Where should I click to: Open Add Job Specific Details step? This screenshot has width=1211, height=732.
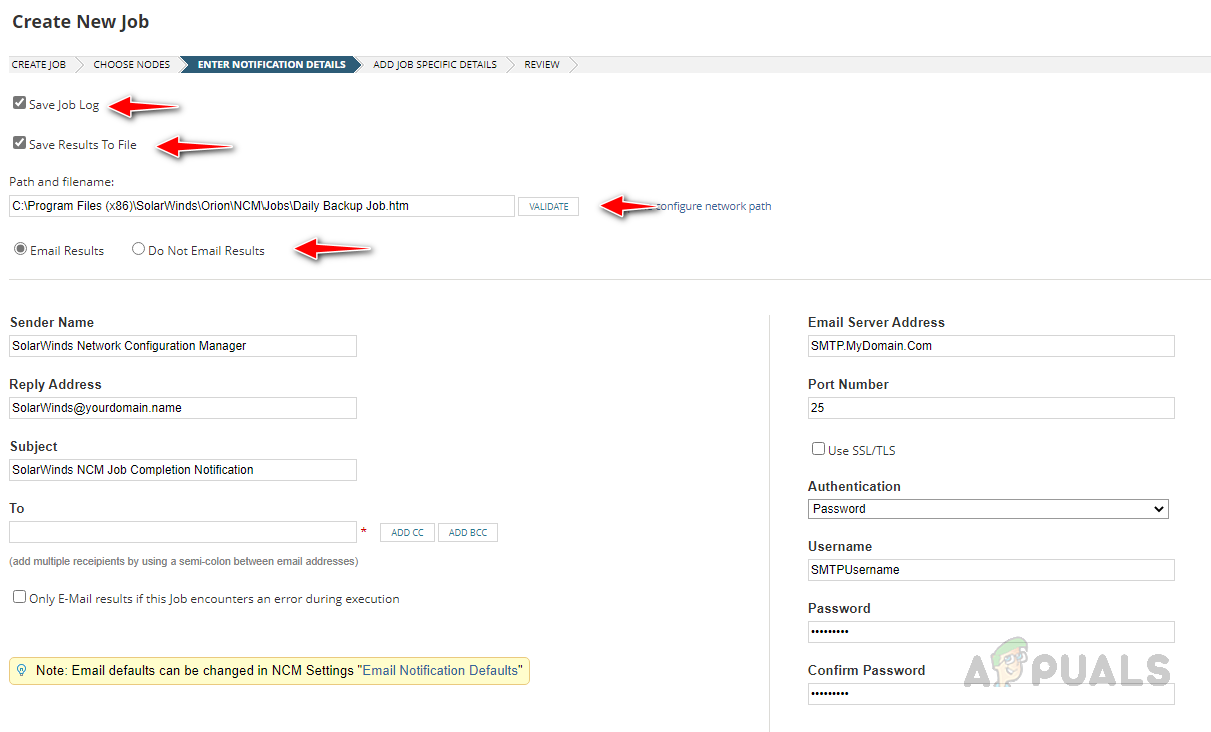435,64
